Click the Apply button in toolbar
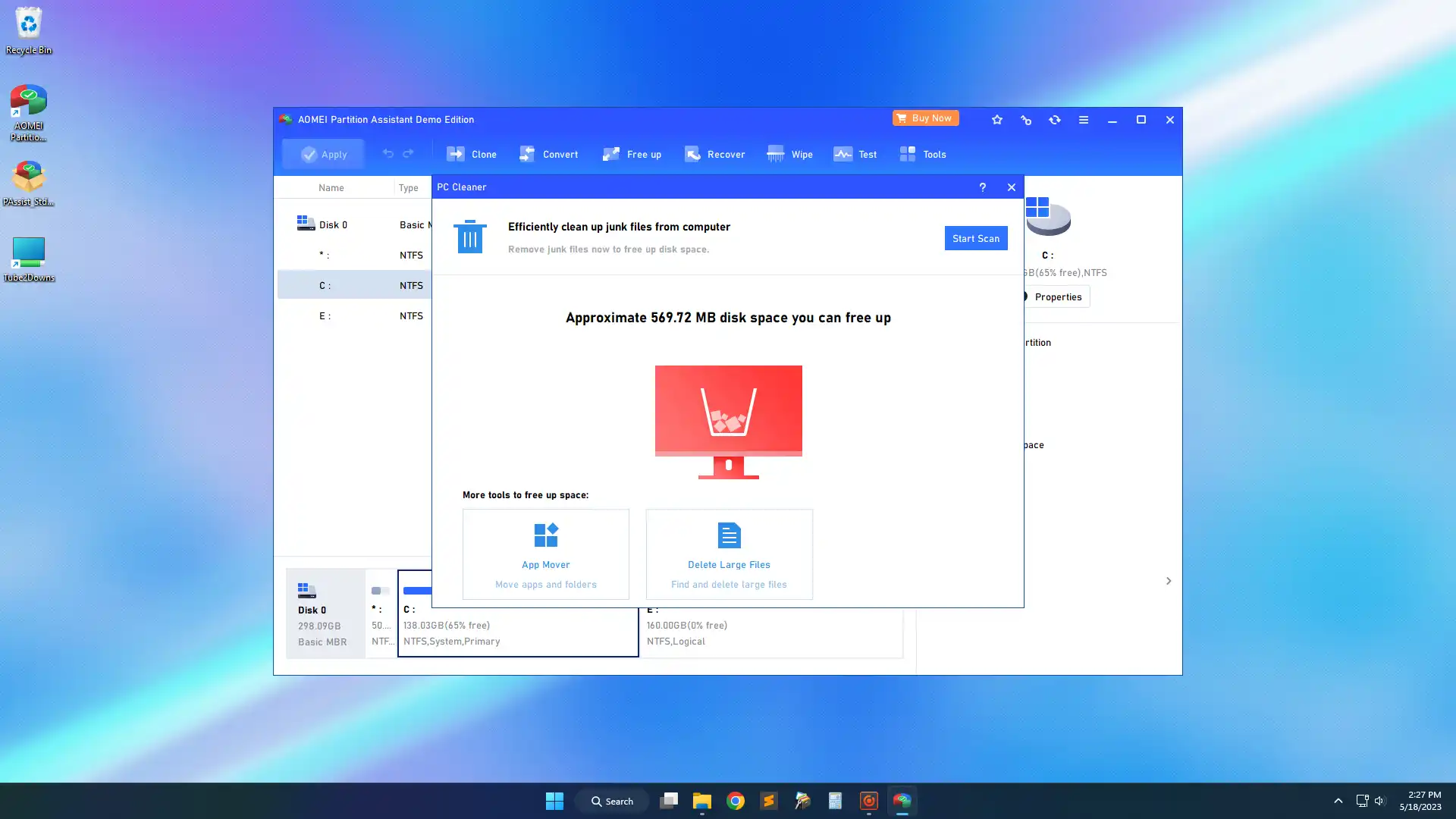This screenshot has height=819, width=1456. pyautogui.click(x=323, y=154)
